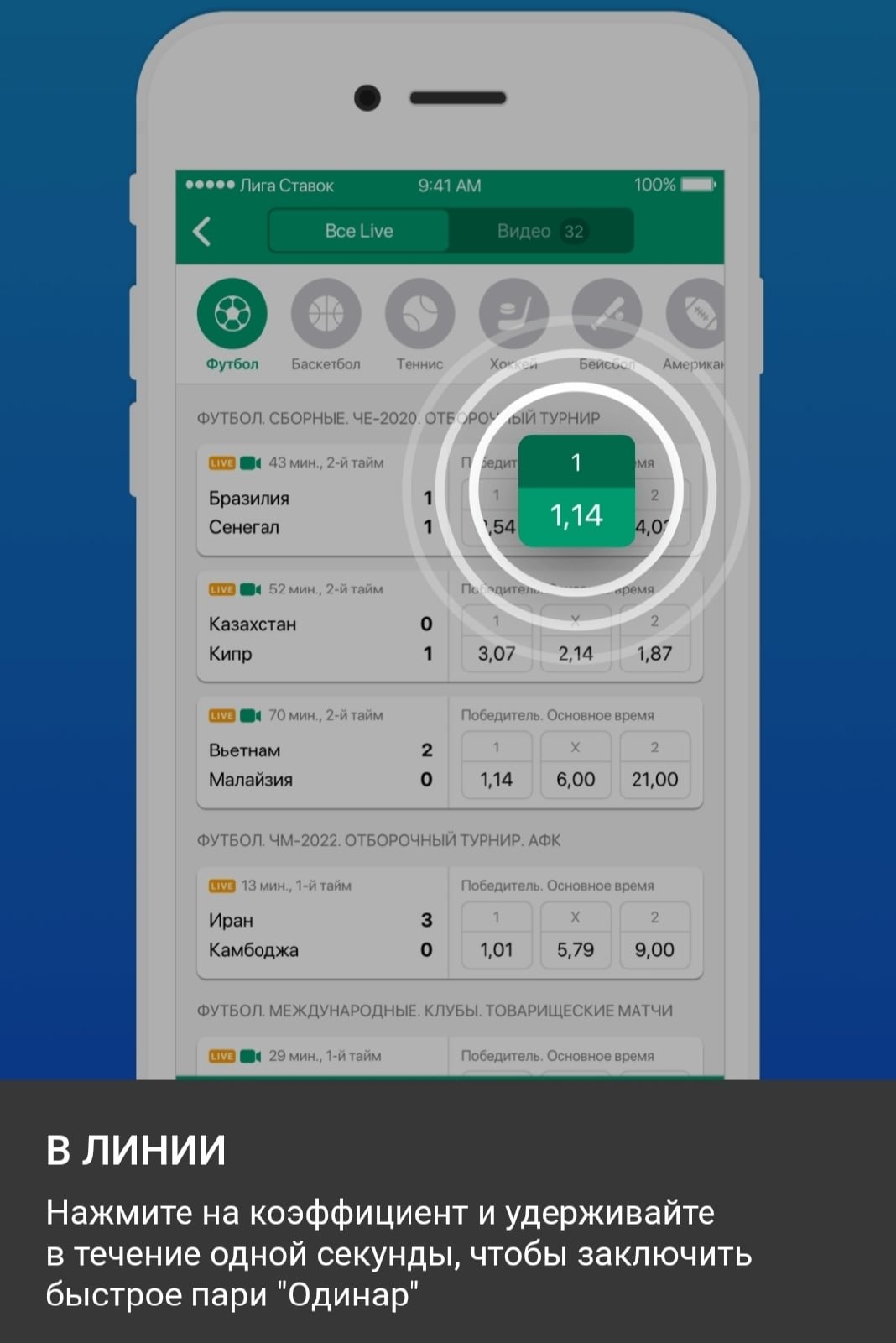Tap highlighted 1,14 coefficient
Image resolution: width=896 pixels, height=1343 pixels.
576,491
